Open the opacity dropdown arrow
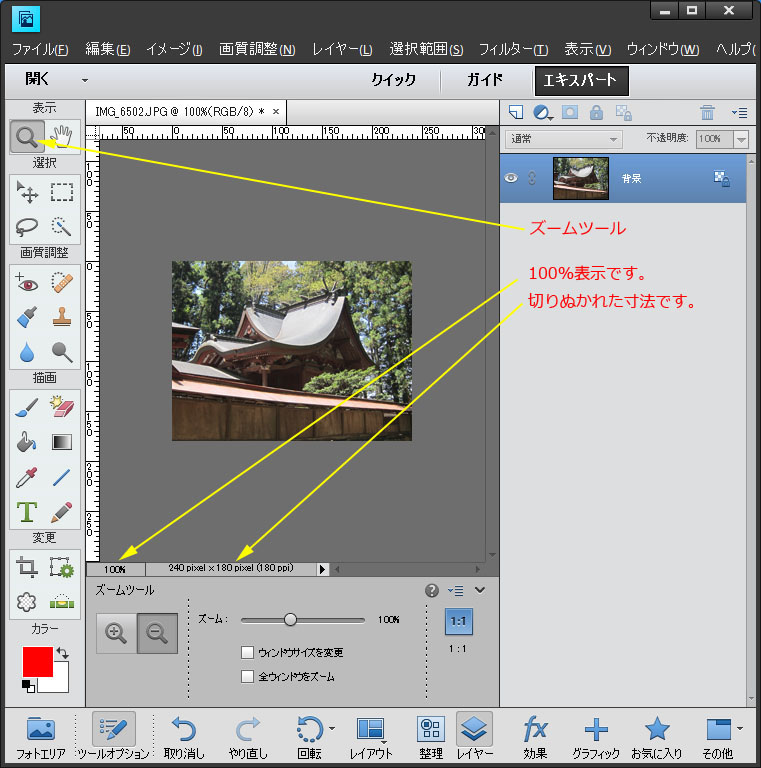 [741, 139]
